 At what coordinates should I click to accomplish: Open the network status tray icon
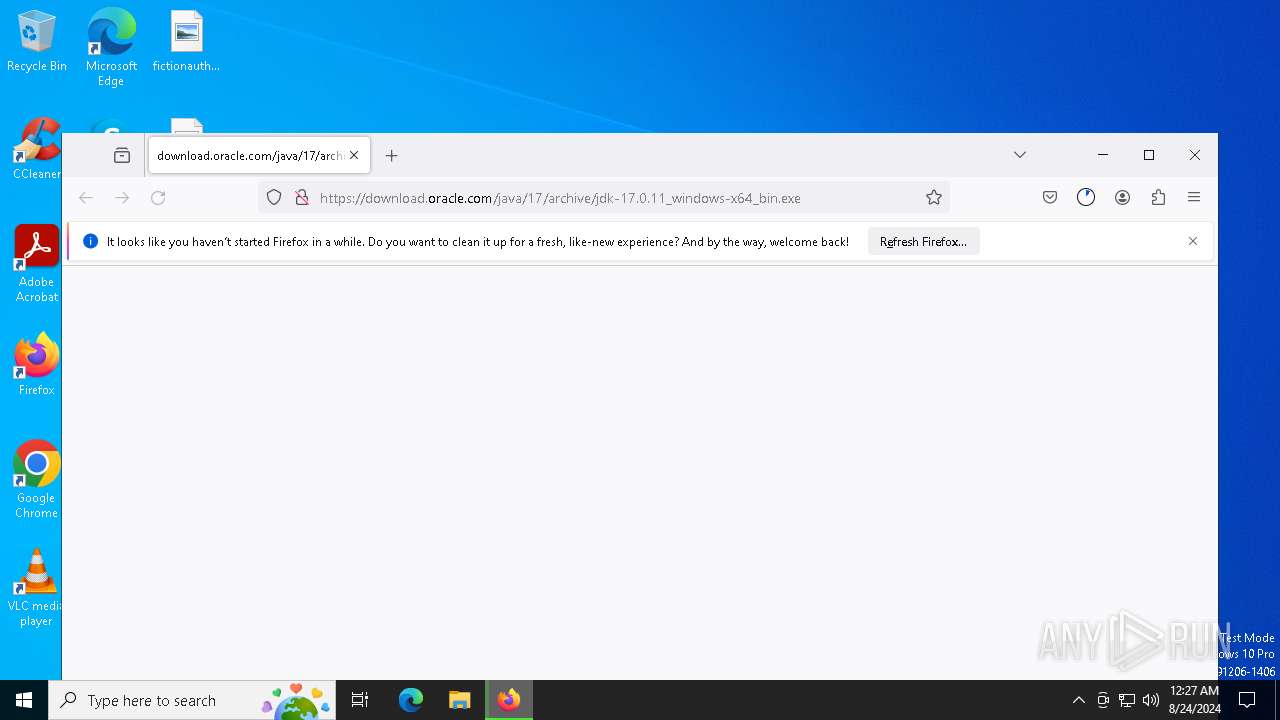click(1127, 700)
